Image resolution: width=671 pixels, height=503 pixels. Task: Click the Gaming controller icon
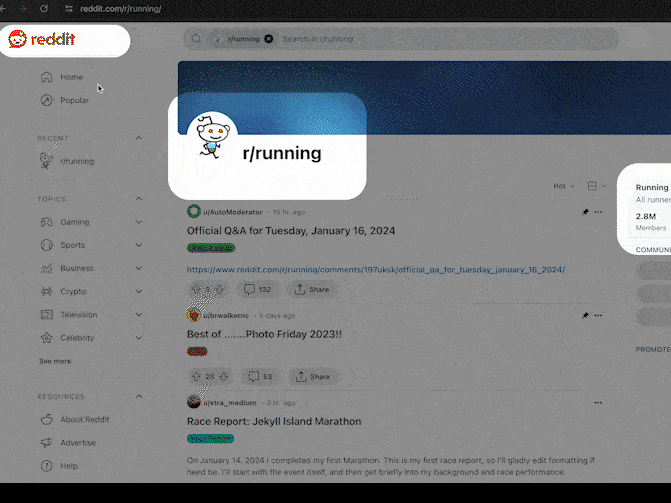point(47,222)
